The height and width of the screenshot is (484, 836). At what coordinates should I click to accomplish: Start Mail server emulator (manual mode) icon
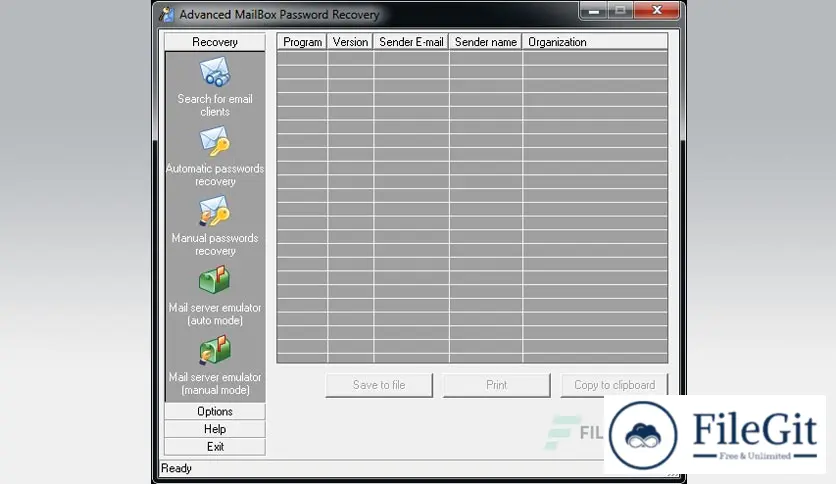215,350
